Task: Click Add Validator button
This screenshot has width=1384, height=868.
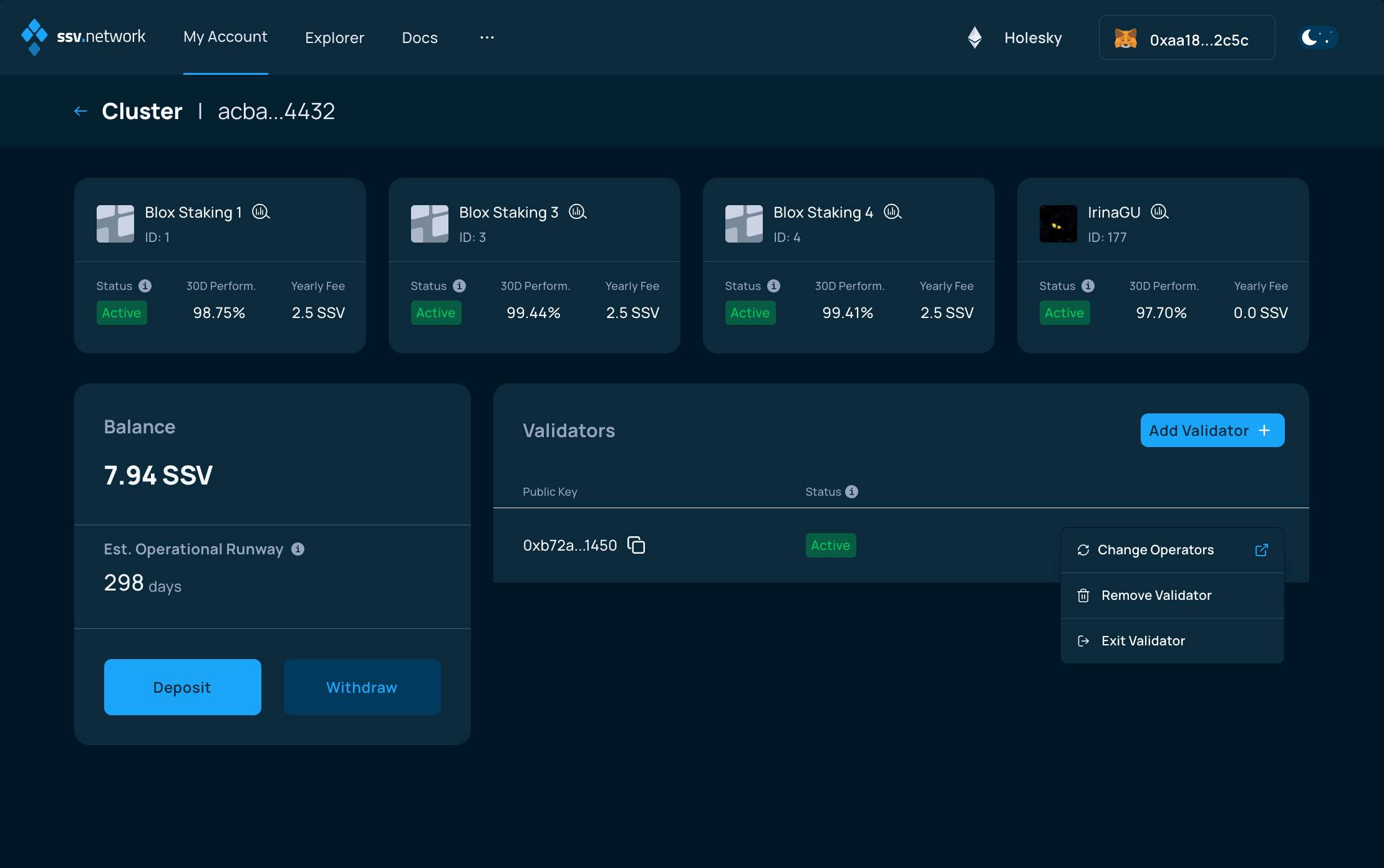Action: coord(1212,430)
